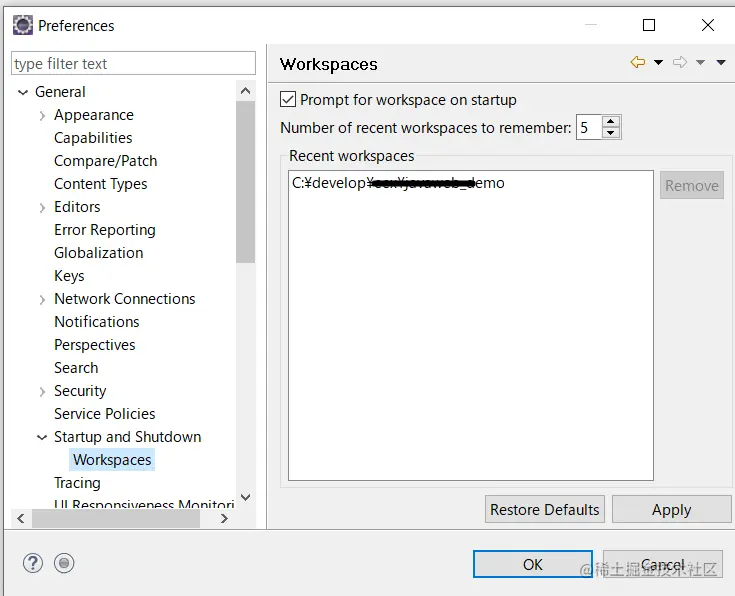Decrease number of recent workspaces
735x596 pixels.
612,133
